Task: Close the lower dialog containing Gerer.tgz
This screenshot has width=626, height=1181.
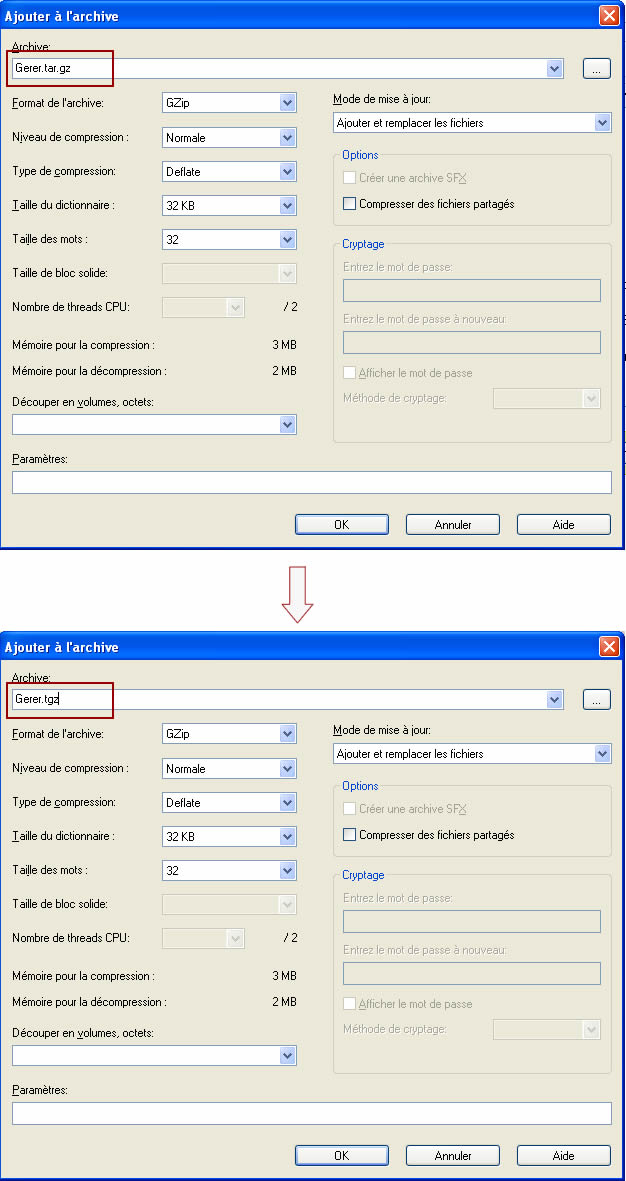Action: coord(608,647)
